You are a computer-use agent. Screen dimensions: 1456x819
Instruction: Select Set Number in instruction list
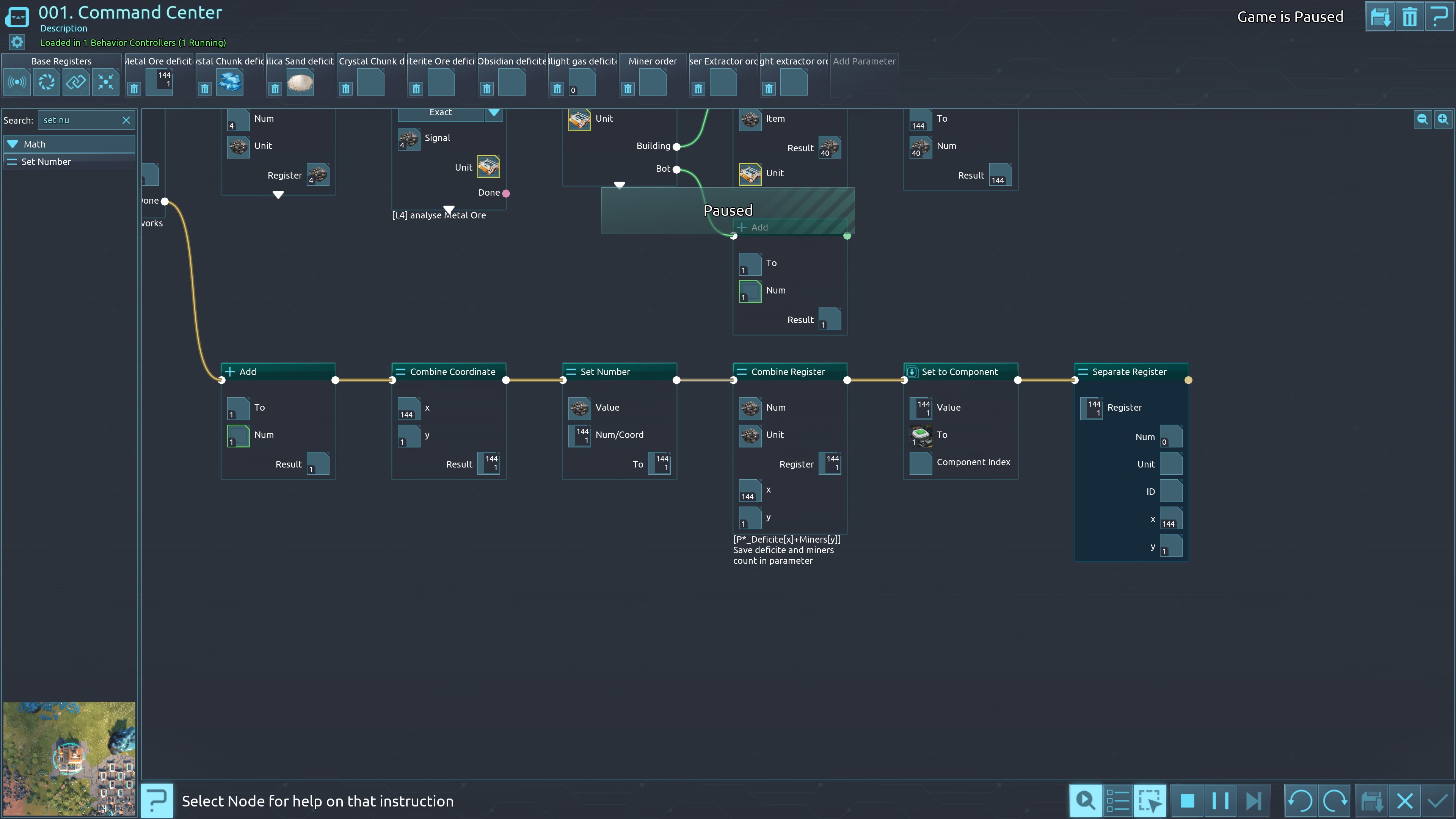(x=46, y=162)
